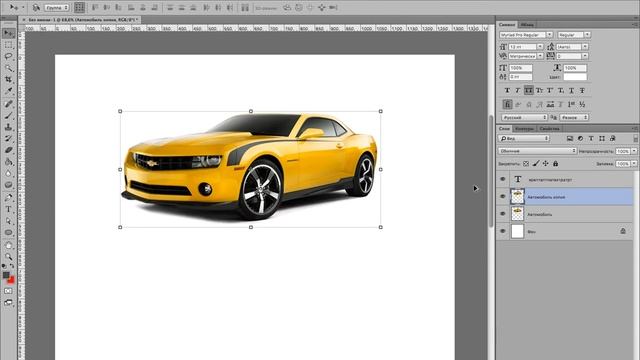Toggle Strikethrough in Character panel

[x=582, y=90]
